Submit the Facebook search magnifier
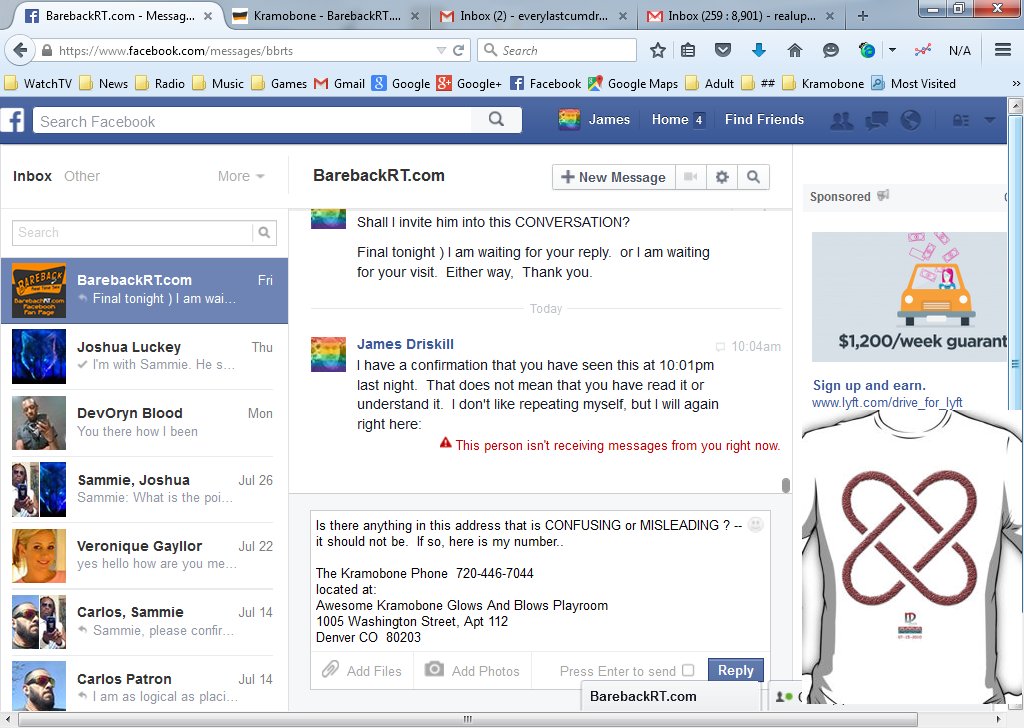 [x=496, y=119]
